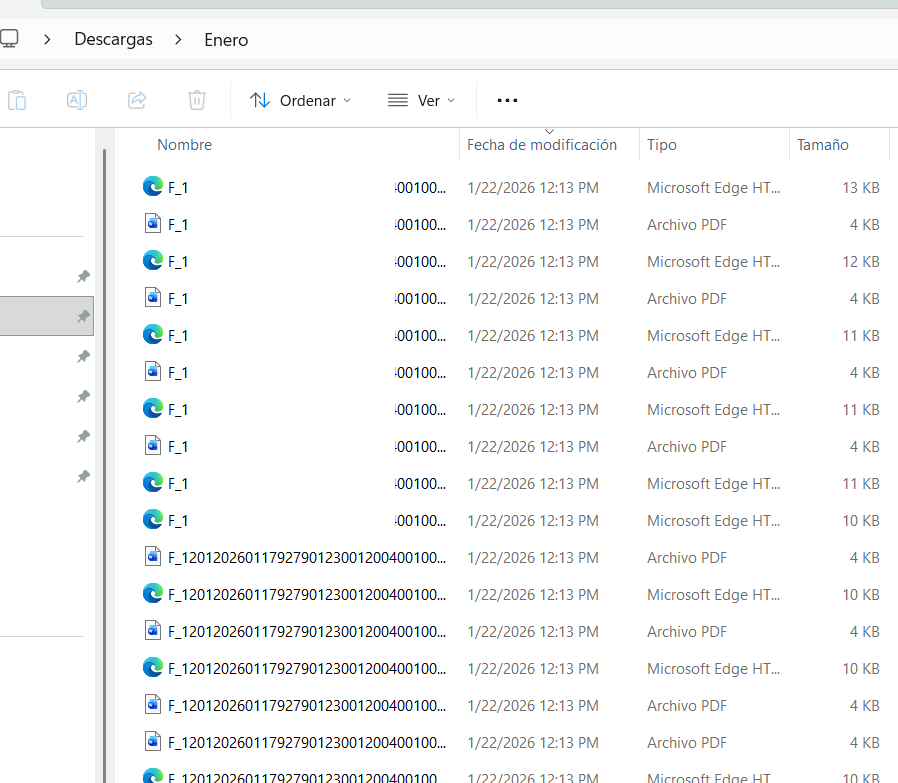
Task: Click the PC monitor icon in address bar
Action: click(x=9, y=39)
